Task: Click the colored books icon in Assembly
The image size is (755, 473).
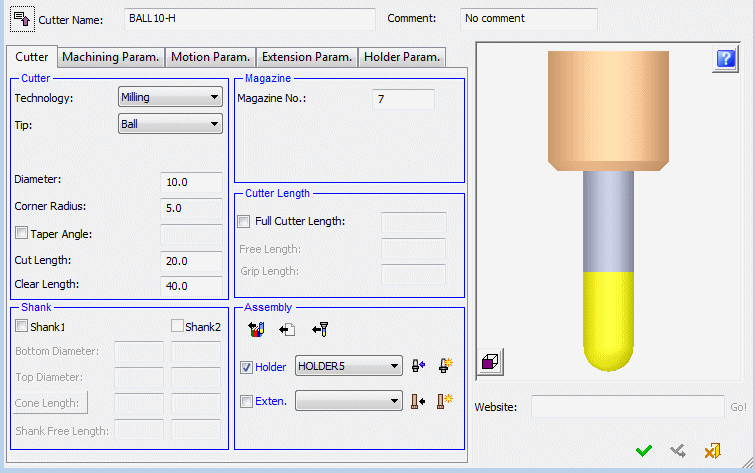Action: pos(256,329)
